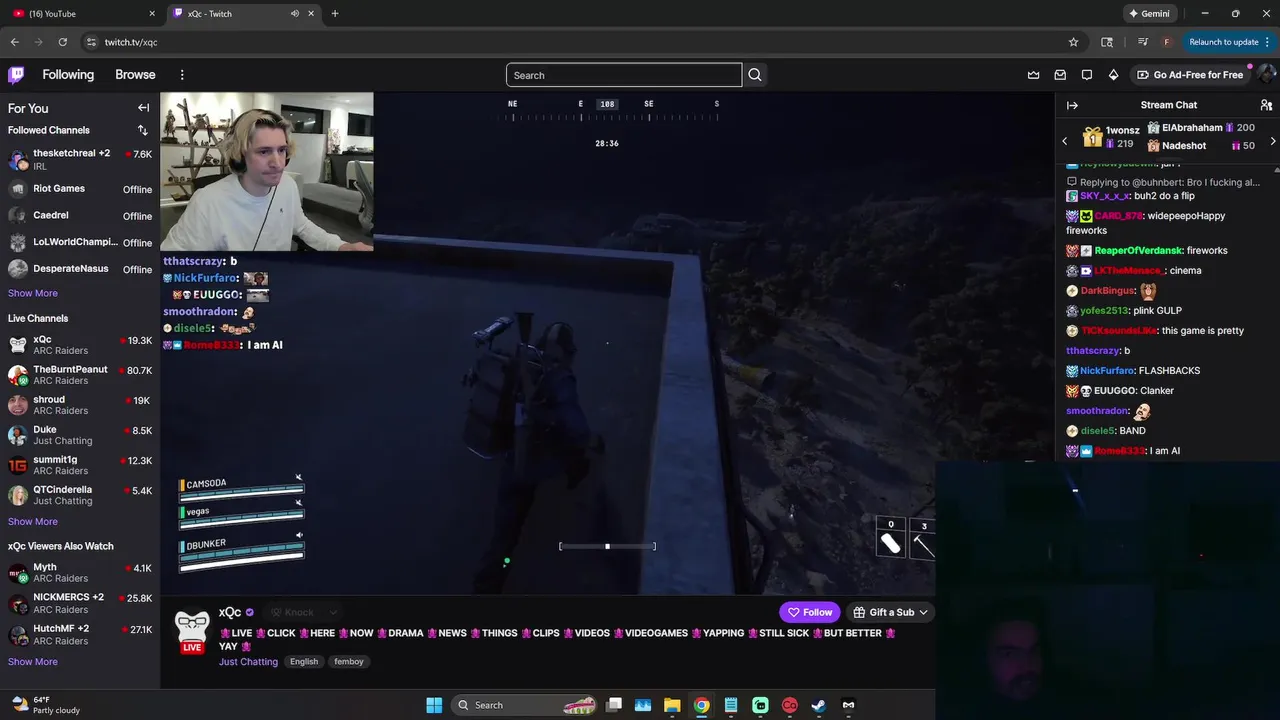
Task: Open Whispers speech bubble icon
Action: pos(1087,75)
